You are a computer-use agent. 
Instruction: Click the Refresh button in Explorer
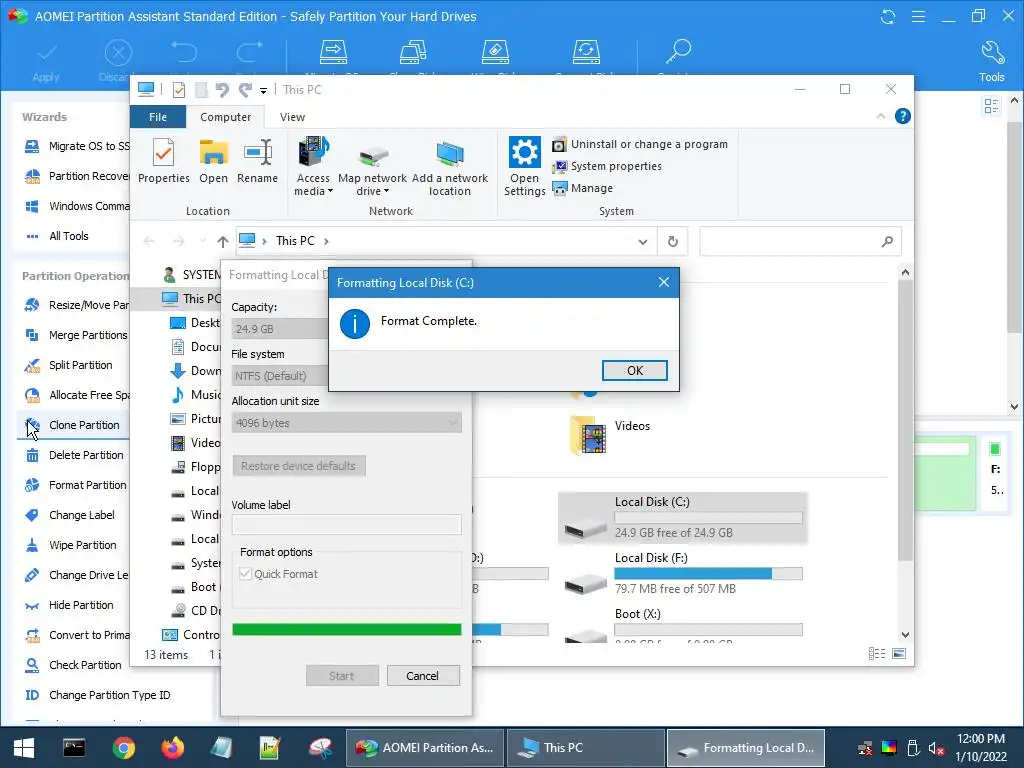pyautogui.click(x=673, y=242)
